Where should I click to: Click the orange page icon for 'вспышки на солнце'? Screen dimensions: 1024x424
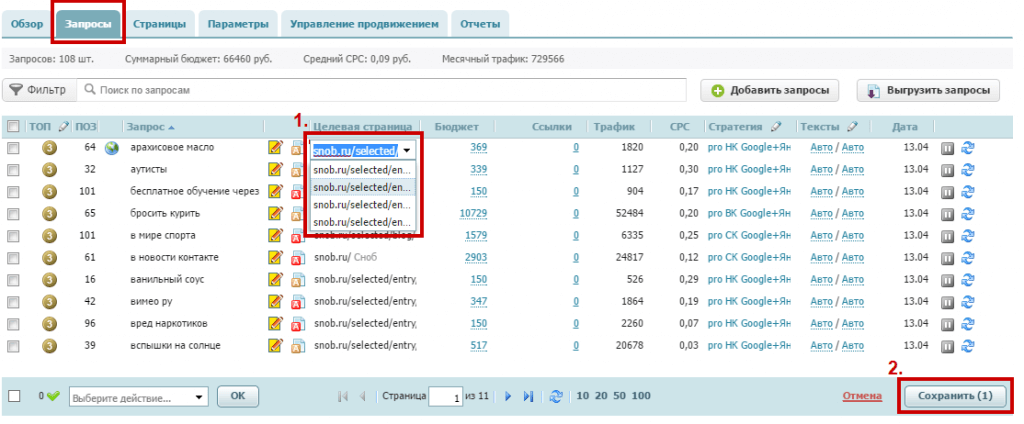coord(297,346)
